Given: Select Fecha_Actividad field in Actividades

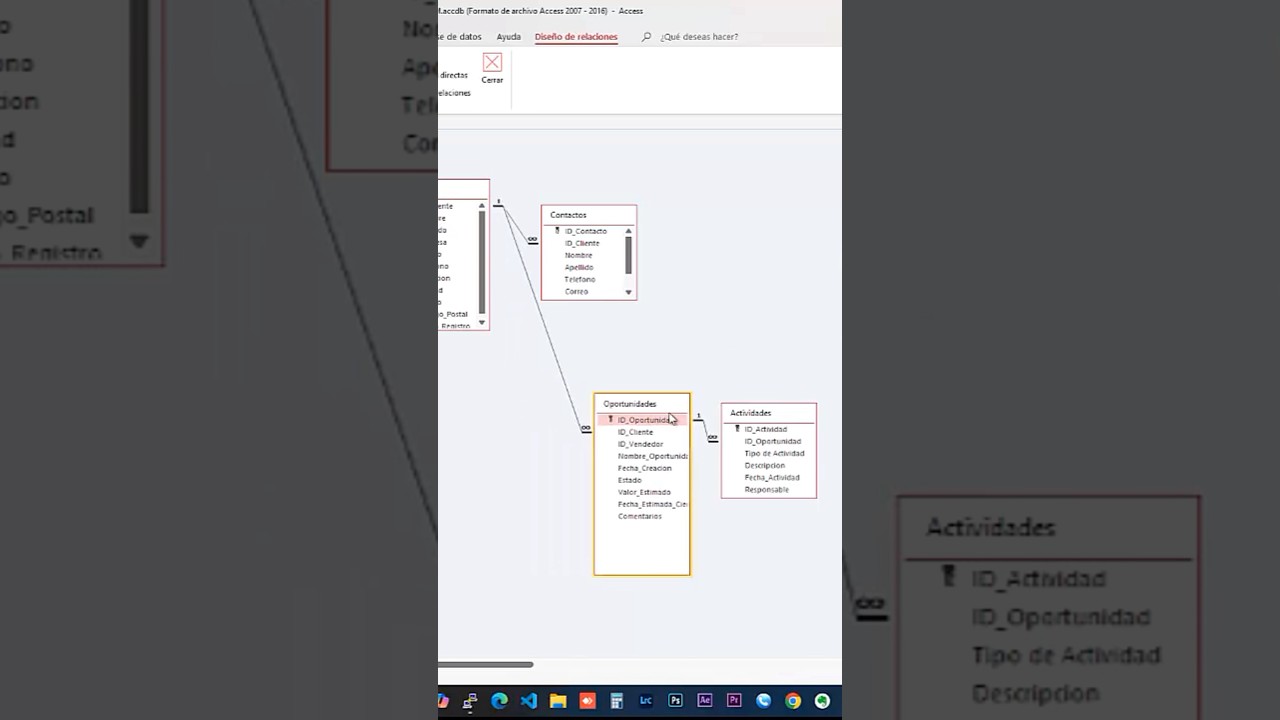Looking at the screenshot, I should coord(772,477).
